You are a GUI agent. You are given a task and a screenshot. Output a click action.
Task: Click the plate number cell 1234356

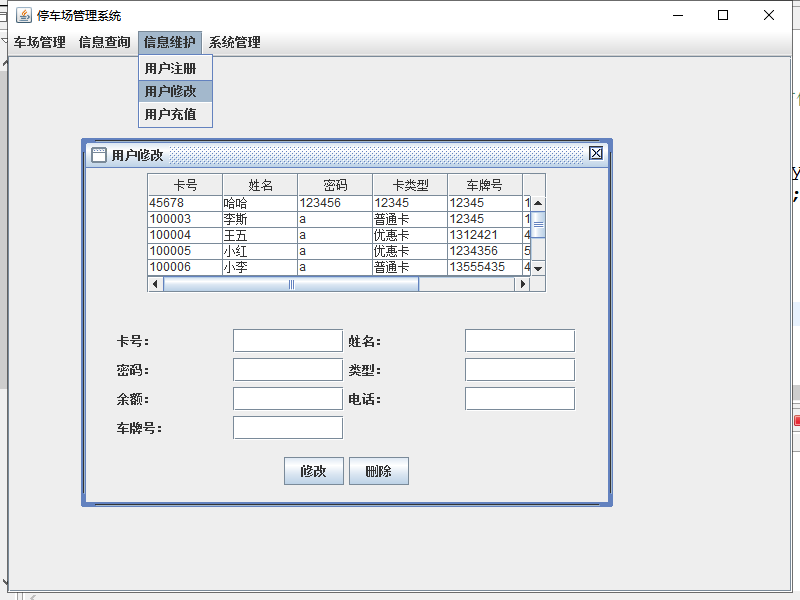click(485, 251)
